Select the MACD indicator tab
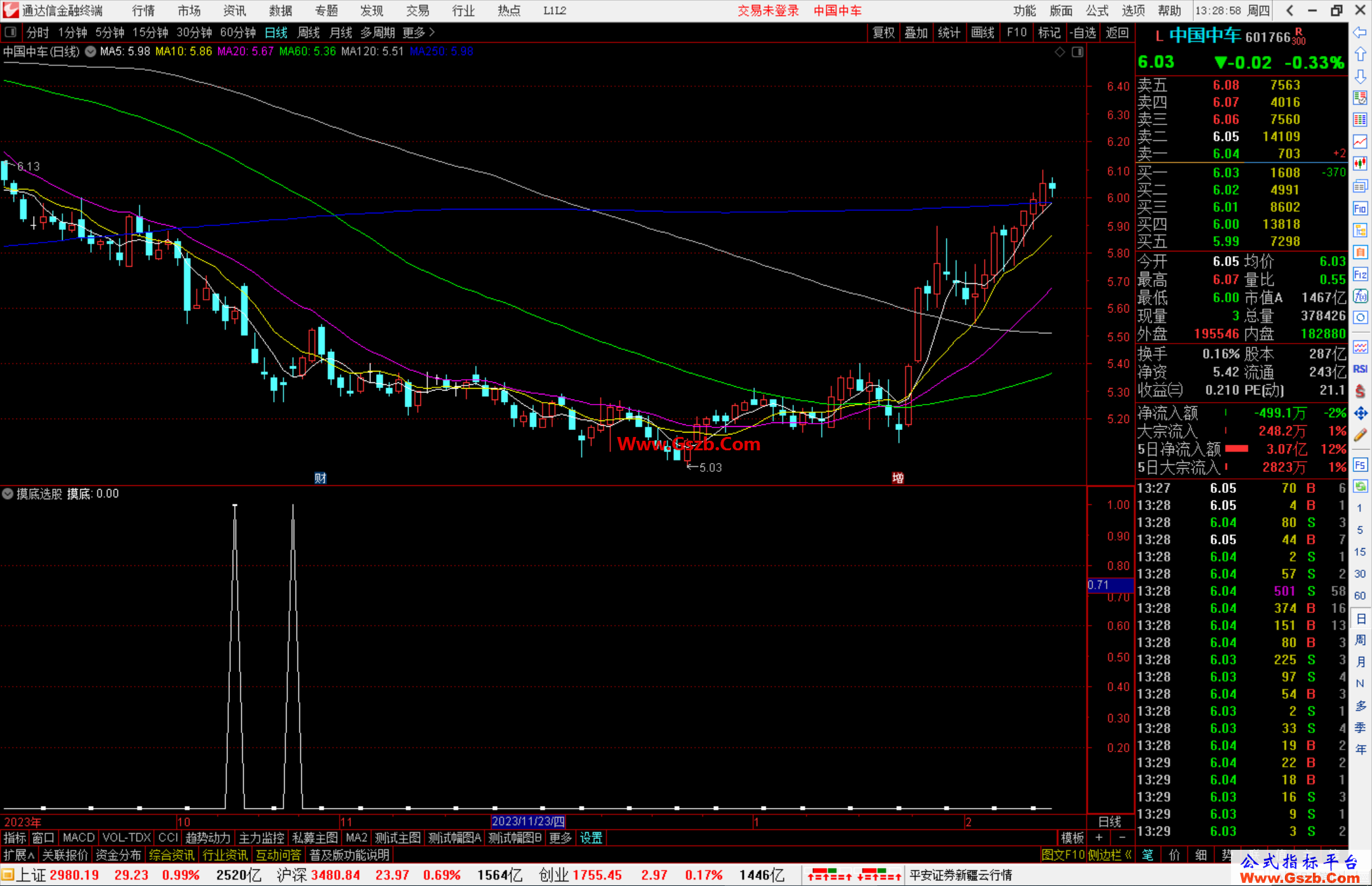The width and height of the screenshot is (1372, 886). [79, 838]
